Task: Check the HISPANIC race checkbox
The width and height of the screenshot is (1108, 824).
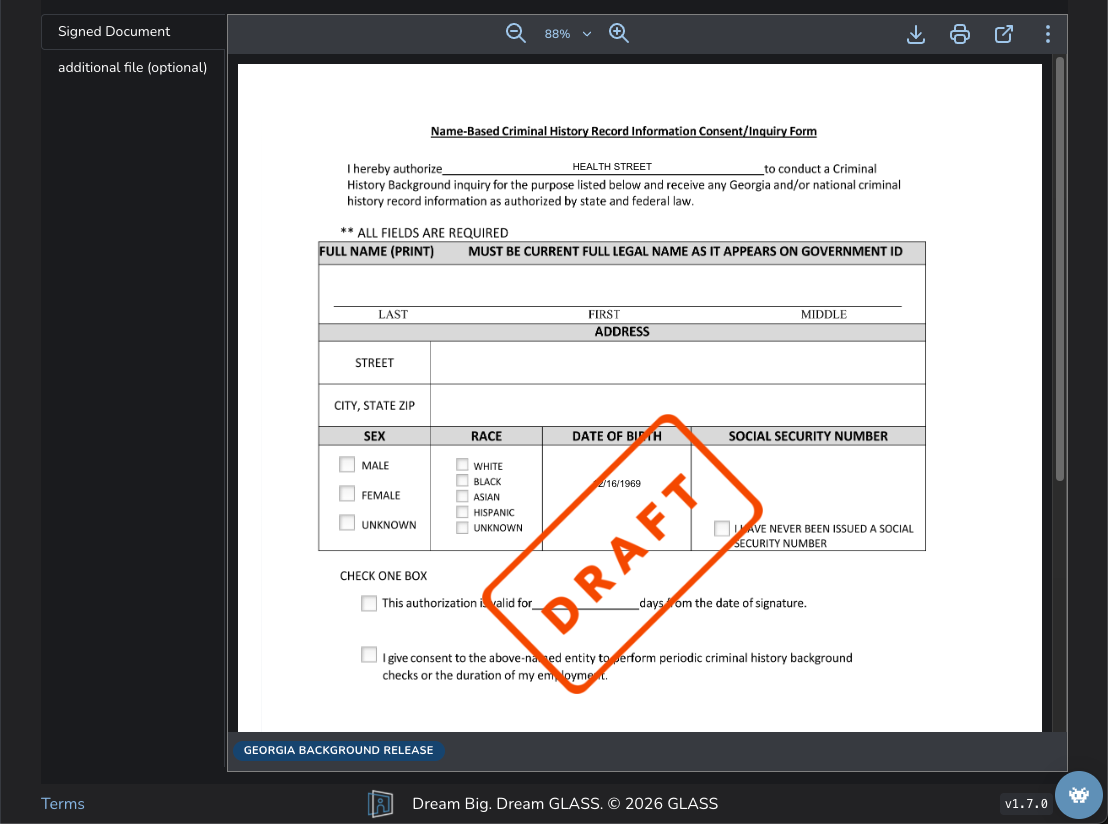Action: tap(461, 511)
